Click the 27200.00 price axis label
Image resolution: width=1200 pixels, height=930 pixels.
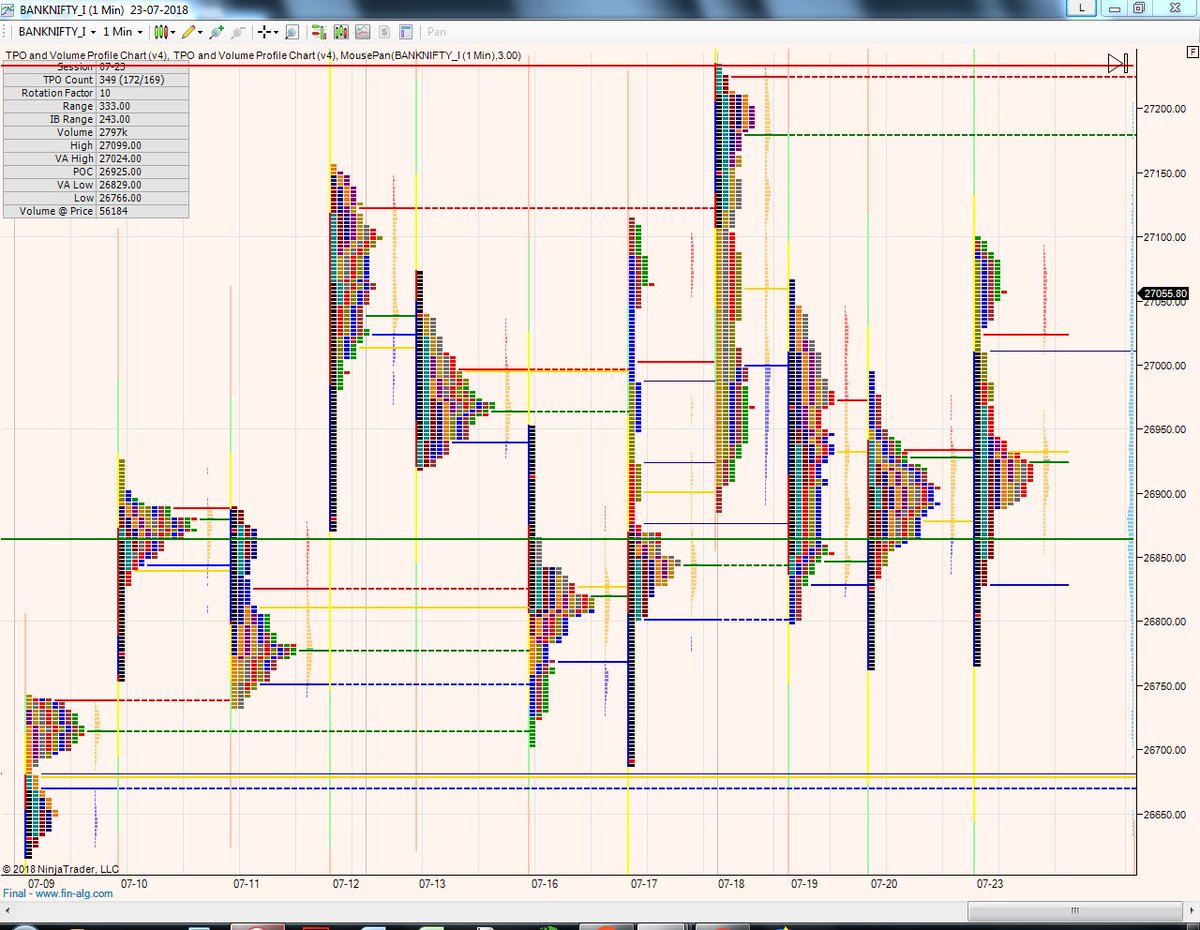pos(1165,108)
